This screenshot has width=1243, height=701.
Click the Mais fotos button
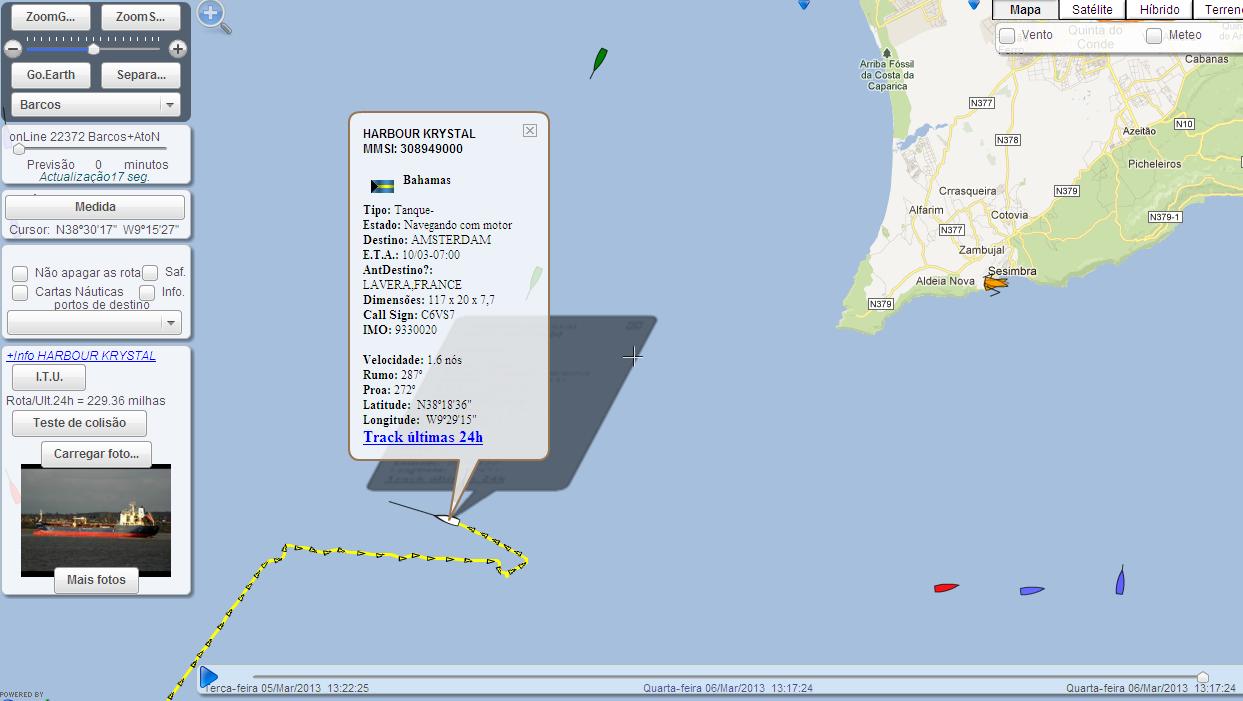tap(96, 580)
